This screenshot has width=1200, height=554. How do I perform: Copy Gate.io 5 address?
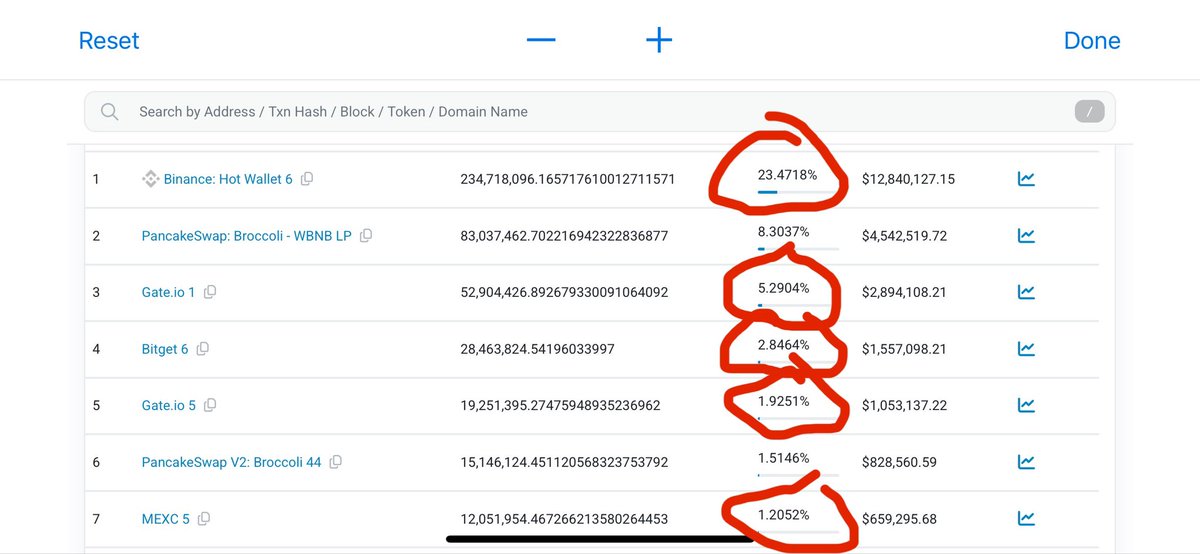tap(210, 406)
